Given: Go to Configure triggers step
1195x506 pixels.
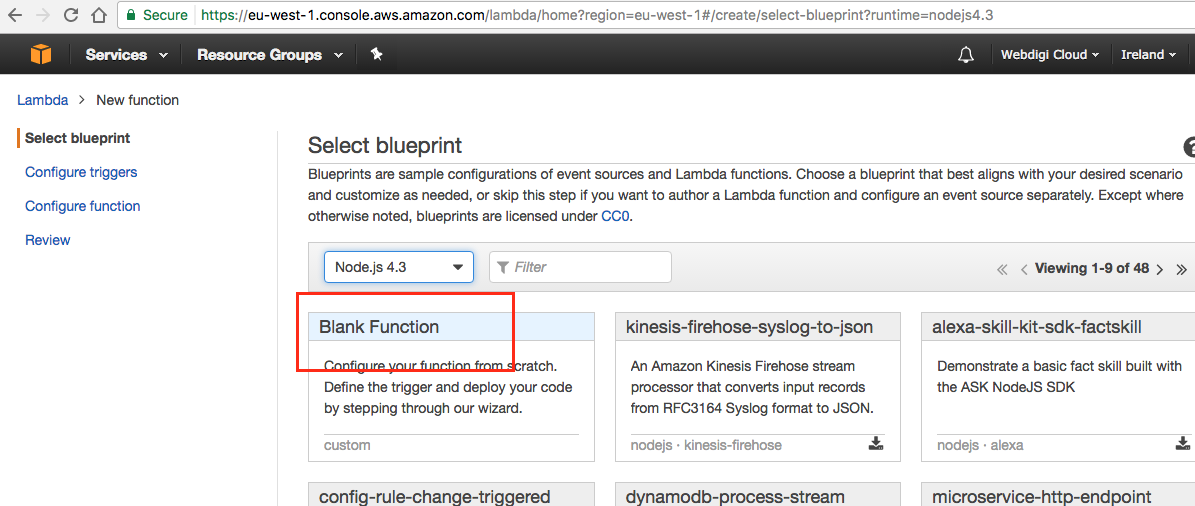Looking at the screenshot, I should point(81,172).
